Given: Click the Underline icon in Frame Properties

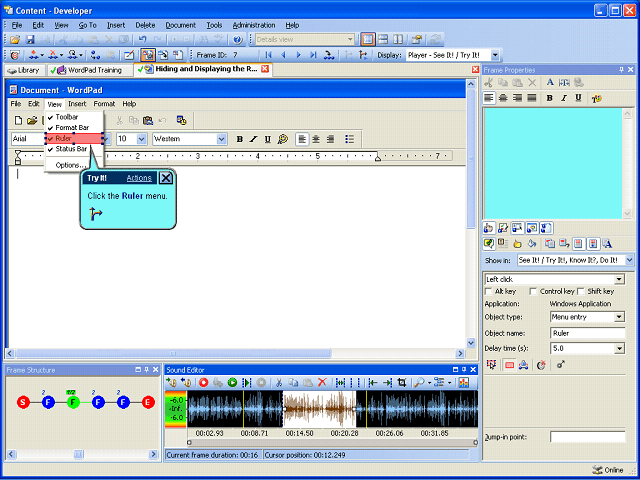Looking at the screenshot, I should [x=578, y=98].
